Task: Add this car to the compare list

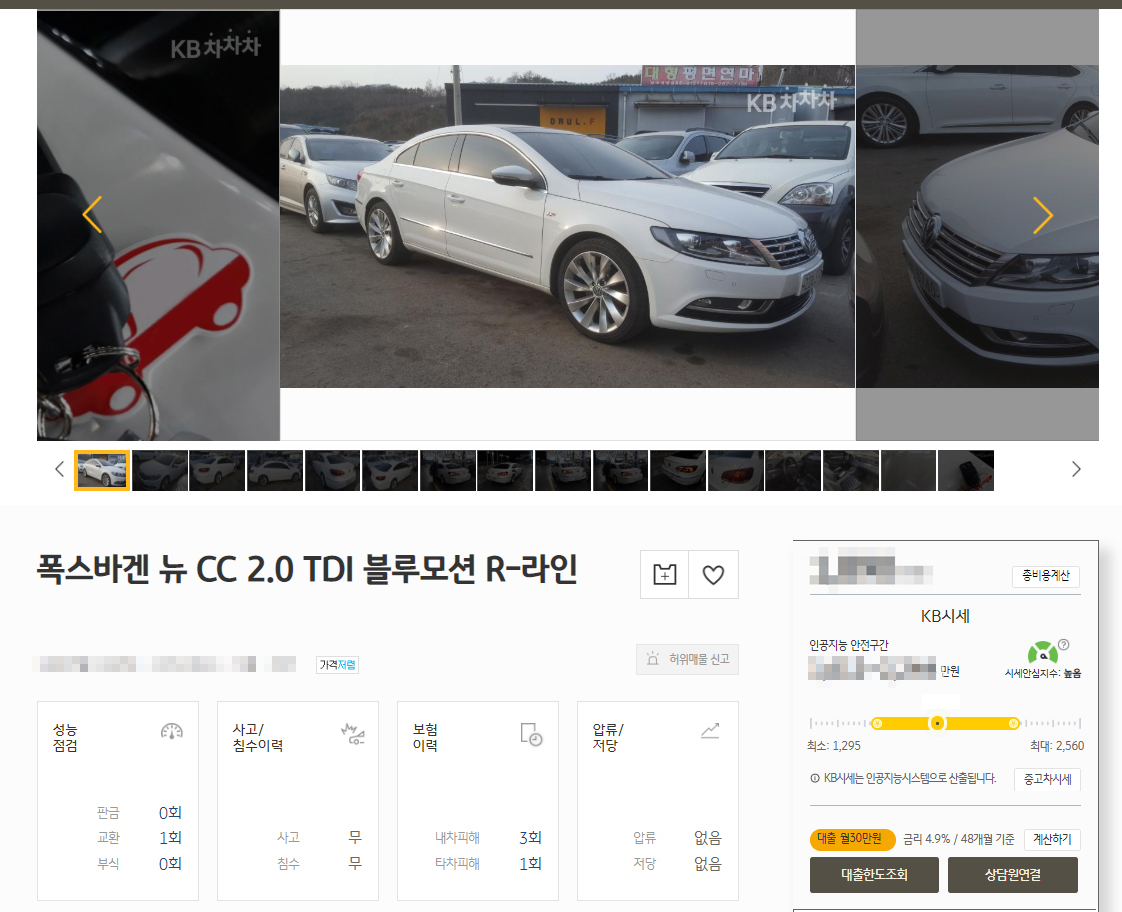Action: pos(664,574)
